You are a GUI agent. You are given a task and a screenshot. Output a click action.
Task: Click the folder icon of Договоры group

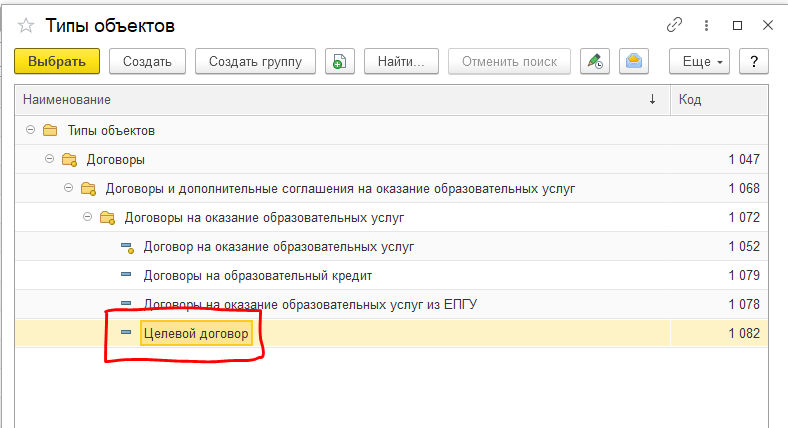69,159
